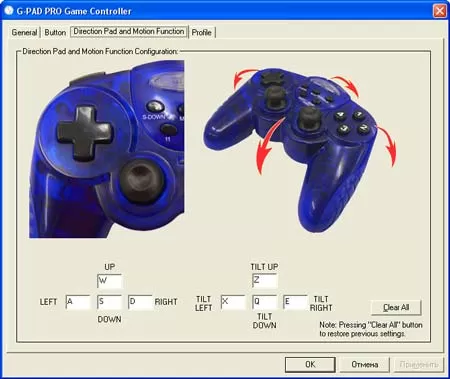The height and width of the screenshot is (379, 450).
Task: Open the Button tab
Action: tap(55, 32)
